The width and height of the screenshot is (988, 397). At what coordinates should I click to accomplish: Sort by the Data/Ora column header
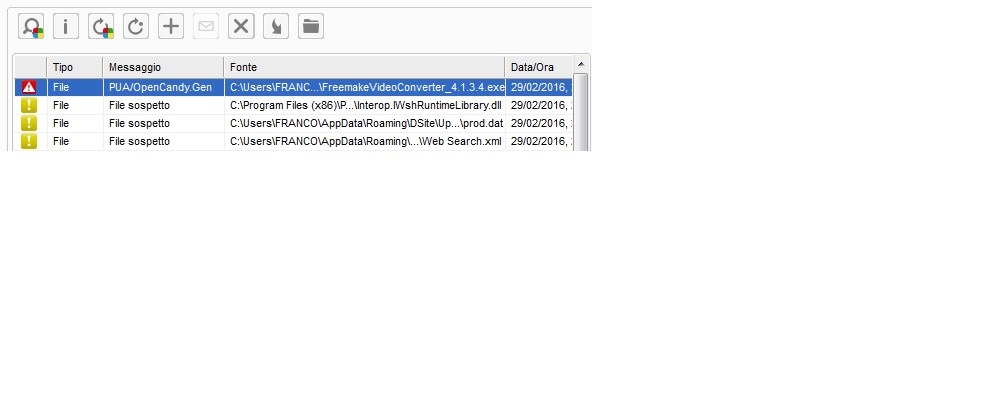tap(539, 67)
